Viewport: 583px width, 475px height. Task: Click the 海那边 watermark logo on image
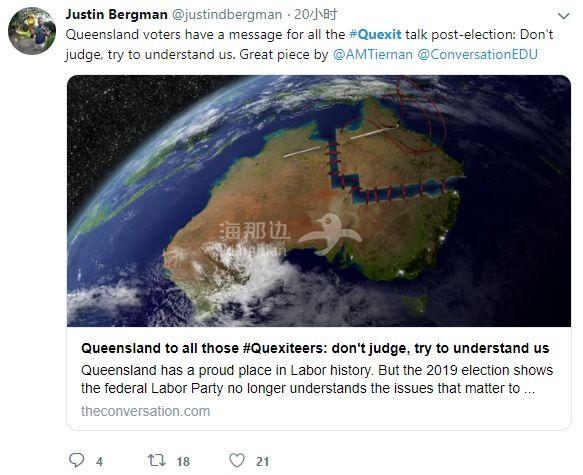point(289,233)
